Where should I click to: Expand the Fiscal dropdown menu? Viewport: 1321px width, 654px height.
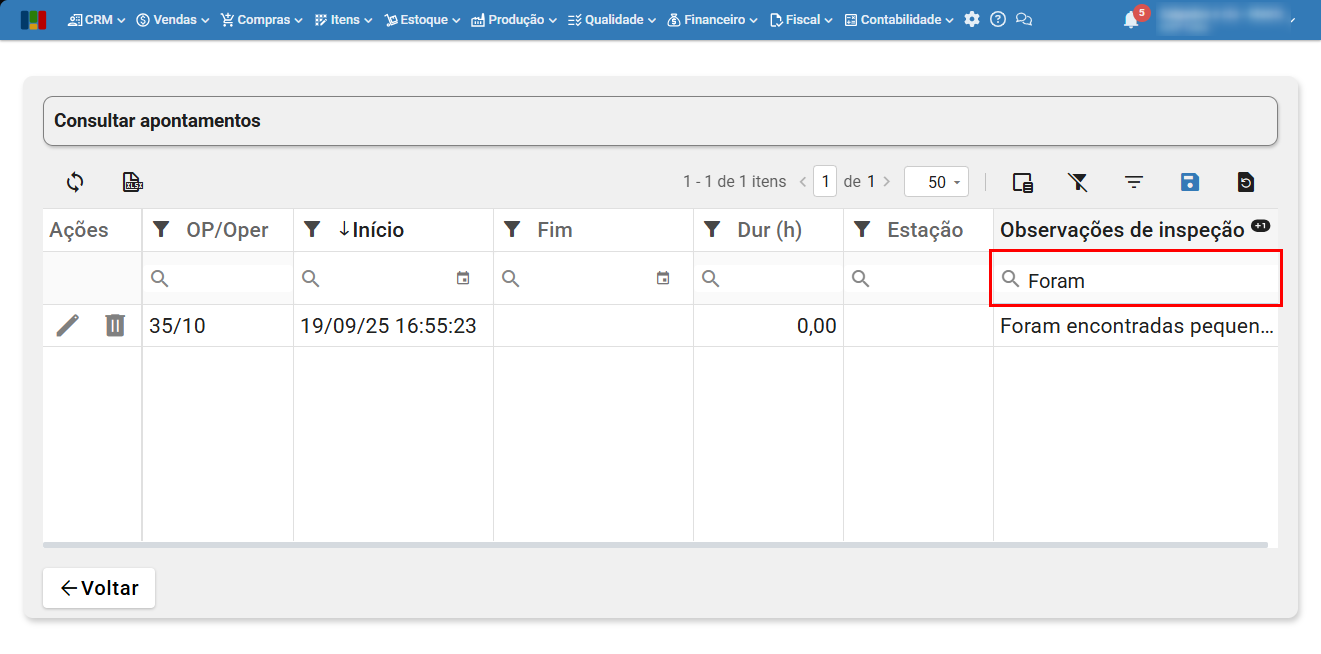click(x=801, y=20)
